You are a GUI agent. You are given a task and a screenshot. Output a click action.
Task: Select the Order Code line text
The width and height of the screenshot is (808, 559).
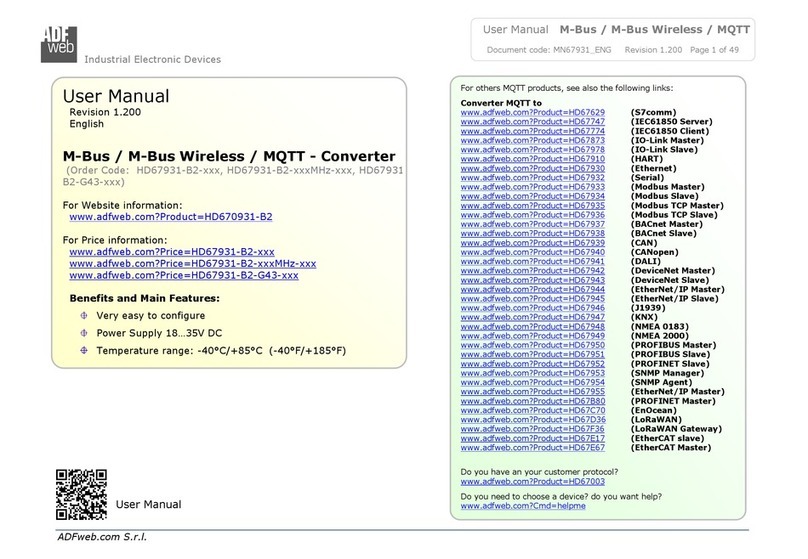click(x=233, y=176)
